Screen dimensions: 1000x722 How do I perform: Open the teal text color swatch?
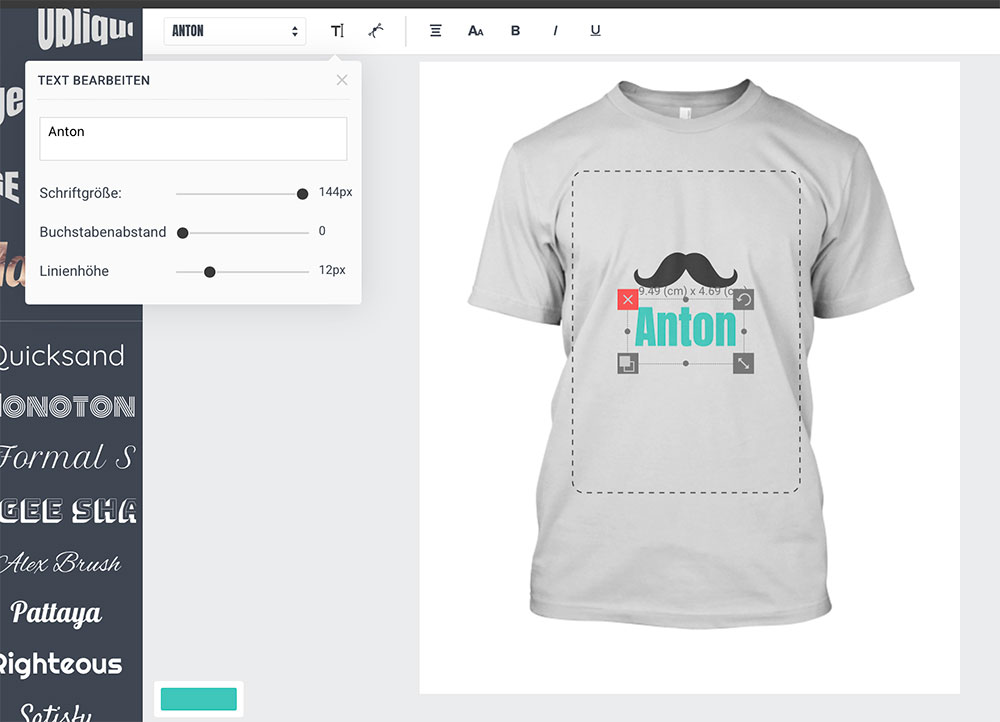[x=199, y=699]
